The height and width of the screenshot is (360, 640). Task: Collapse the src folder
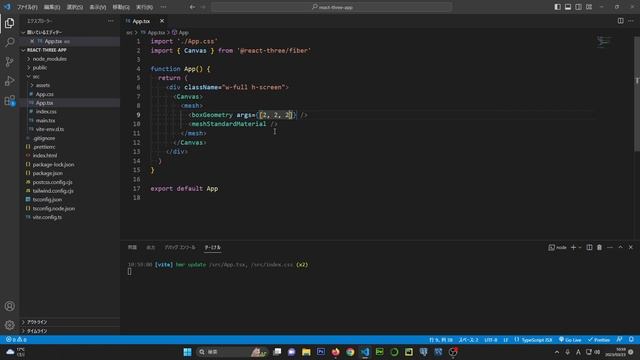coord(36,77)
